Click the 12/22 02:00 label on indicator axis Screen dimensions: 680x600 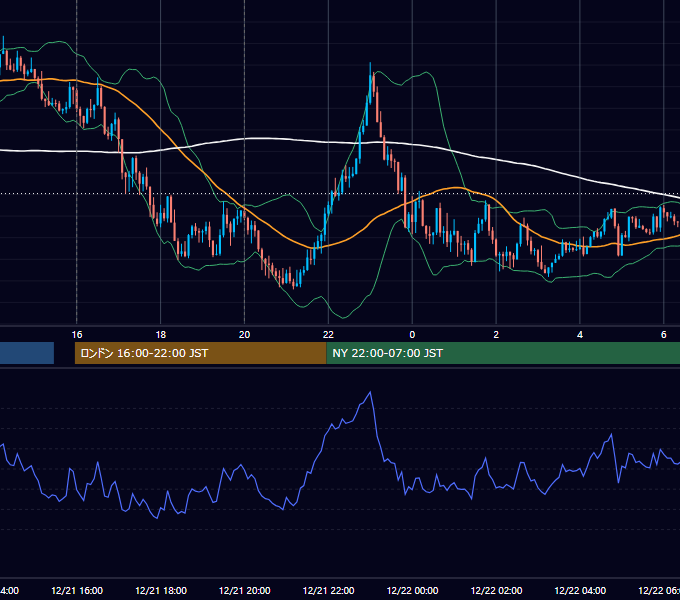coord(496,590)
